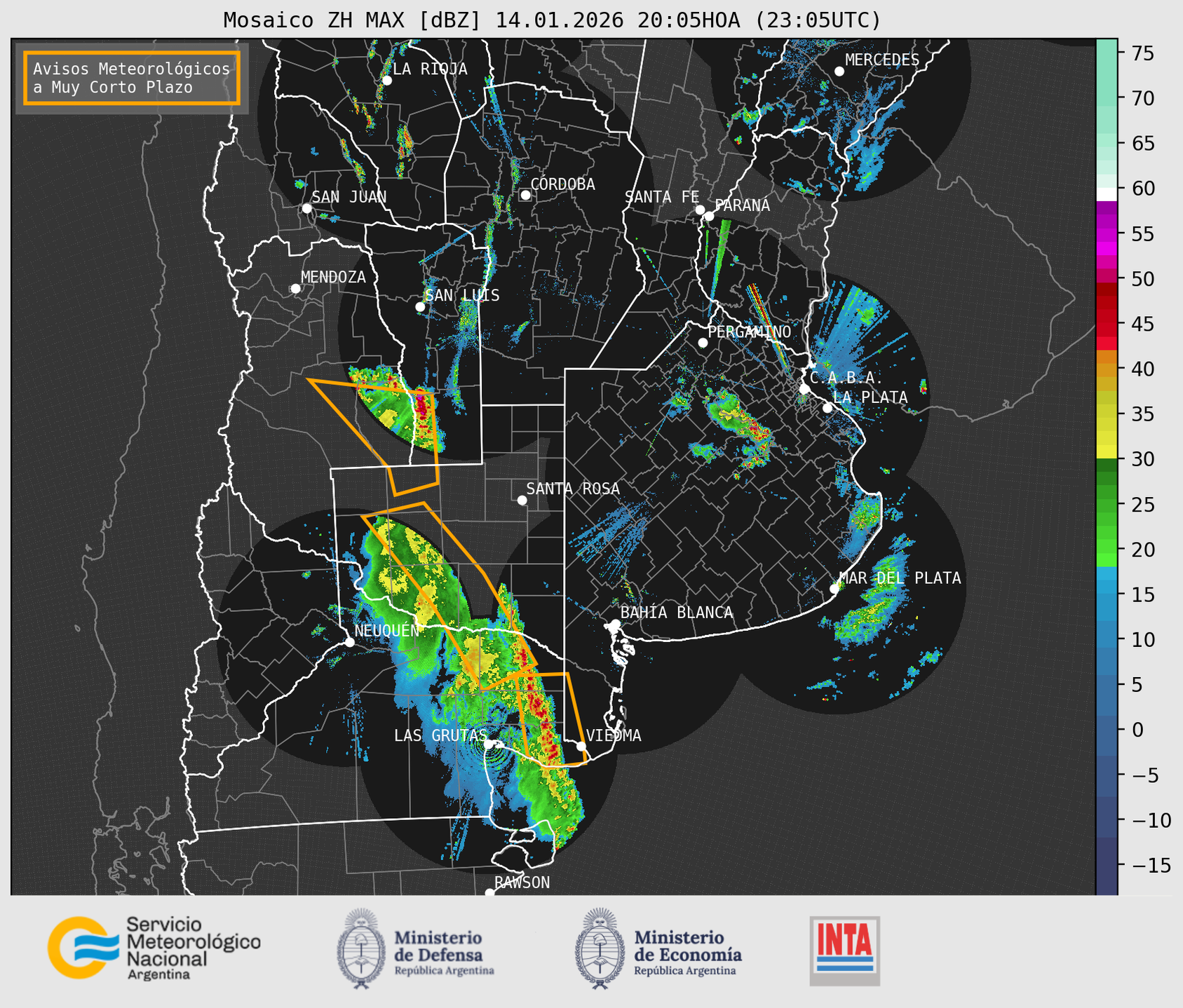The image size is (1183, 1008).
Task: Select the RAWSON city label
Action: [x=522, y=883]
